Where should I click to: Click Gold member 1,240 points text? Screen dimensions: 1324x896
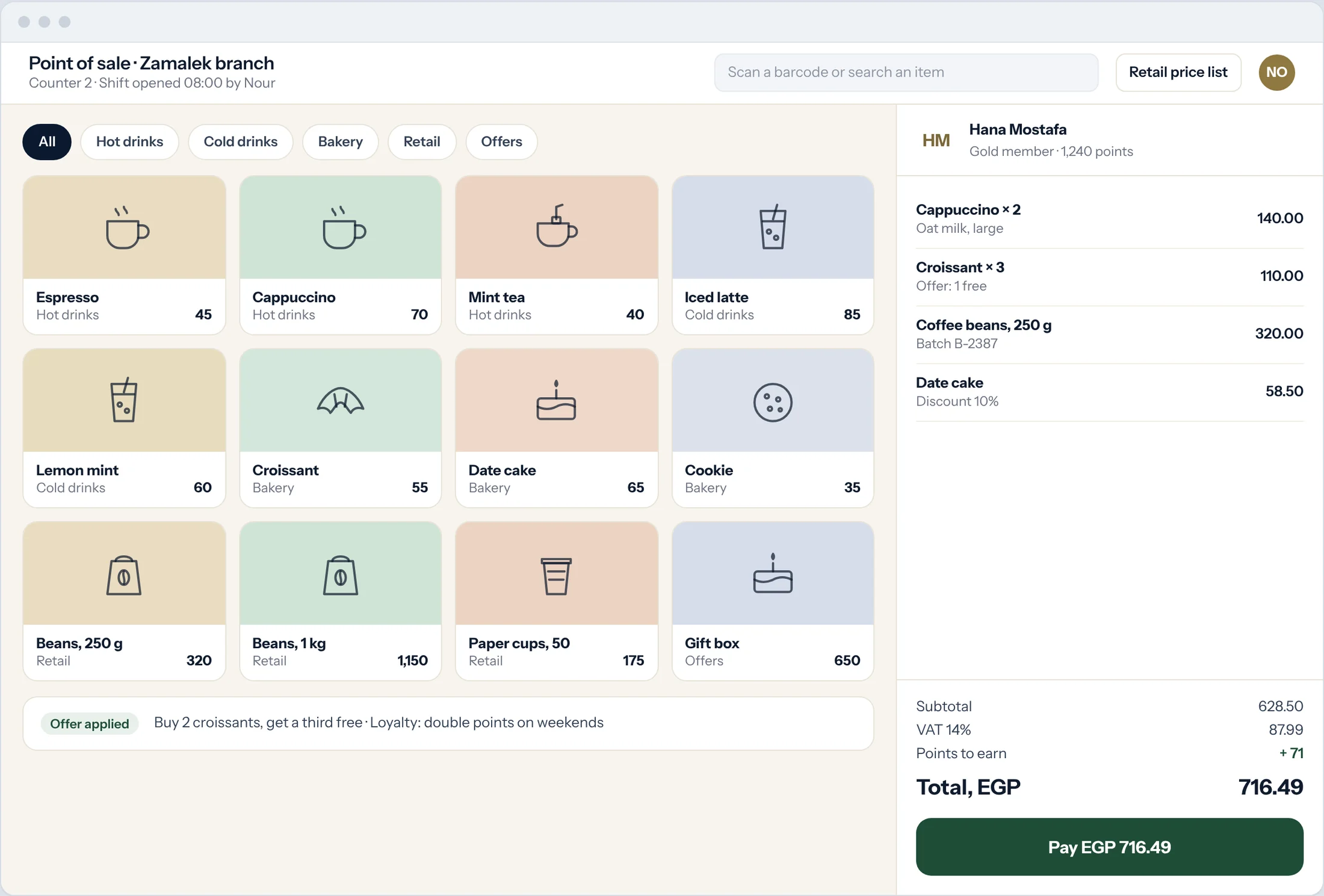[1051, 152]
